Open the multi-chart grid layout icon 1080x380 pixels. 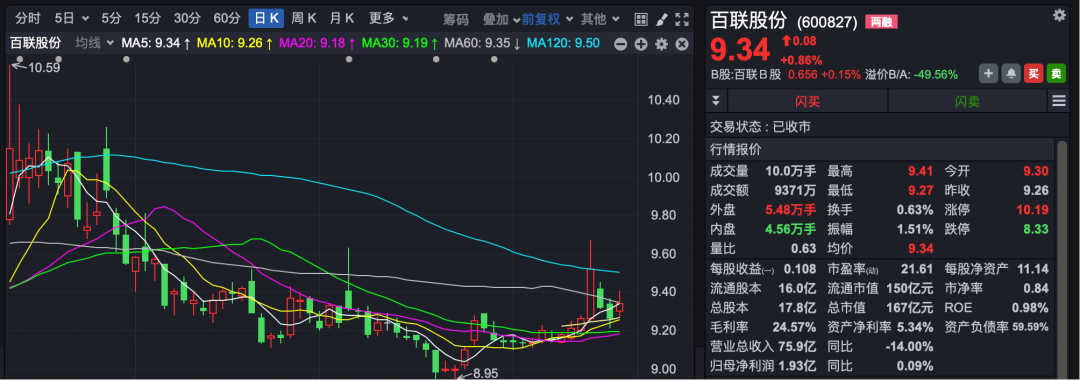point(641,19)
